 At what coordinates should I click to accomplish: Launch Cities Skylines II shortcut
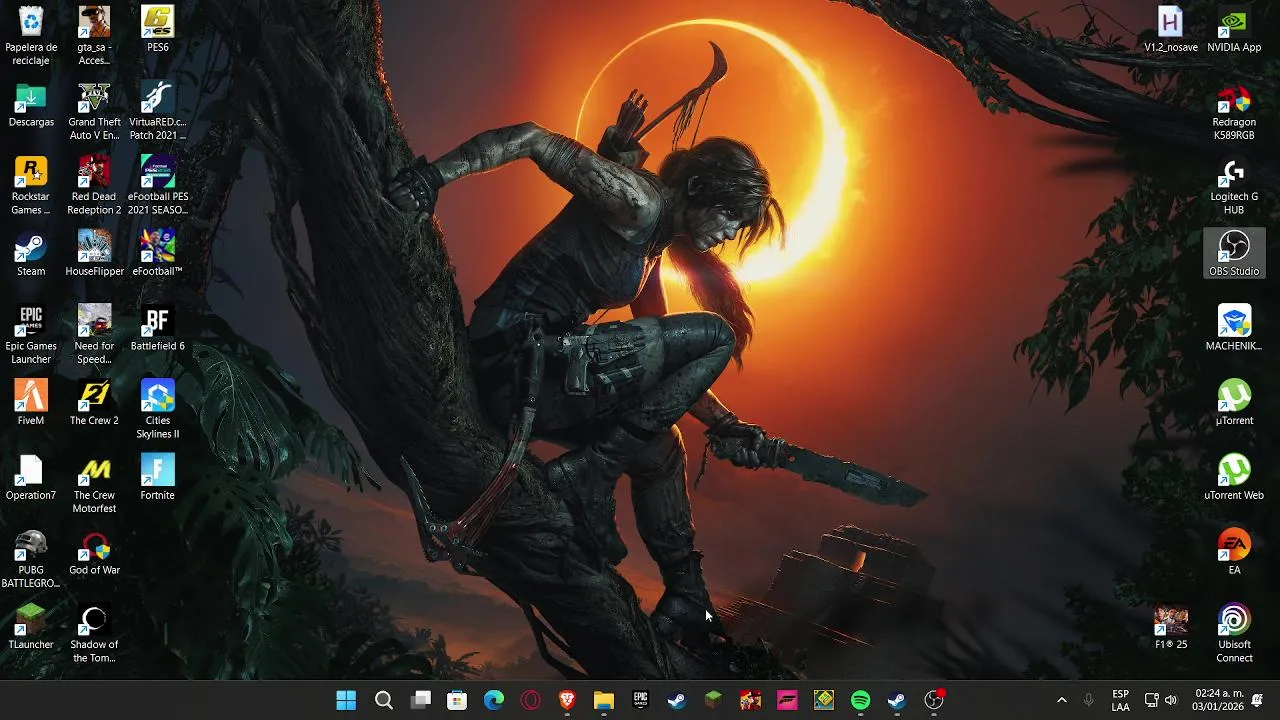point(158,410)
